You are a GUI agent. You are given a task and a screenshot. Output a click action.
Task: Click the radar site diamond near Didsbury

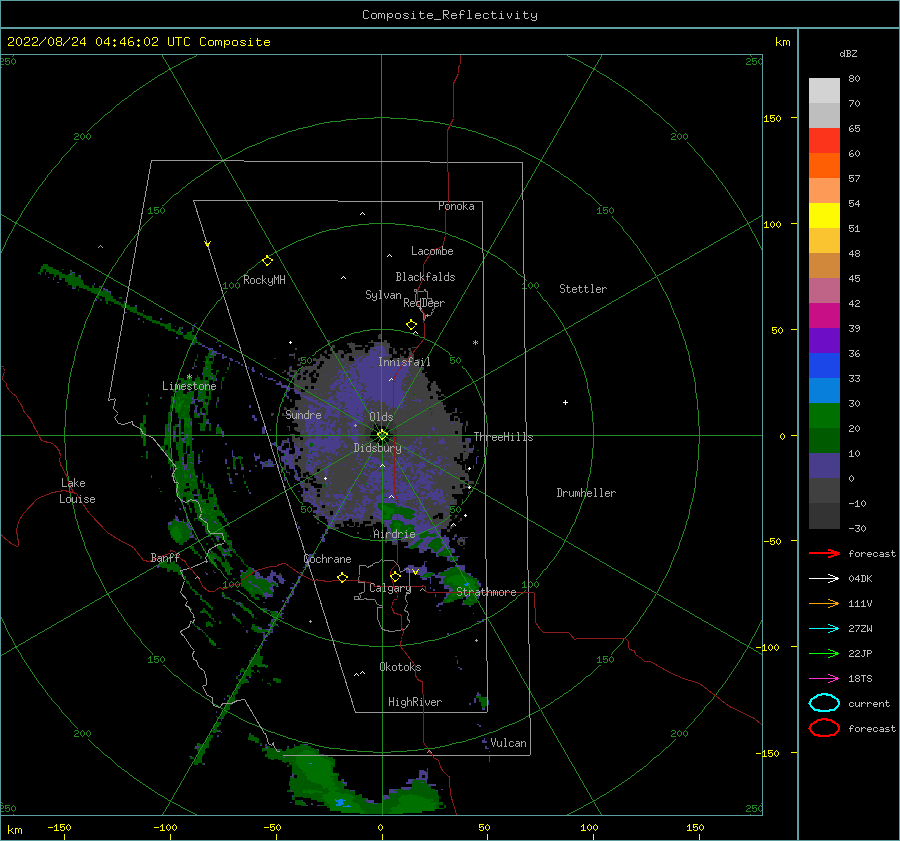pyautogui.click(x=382, y=435)
